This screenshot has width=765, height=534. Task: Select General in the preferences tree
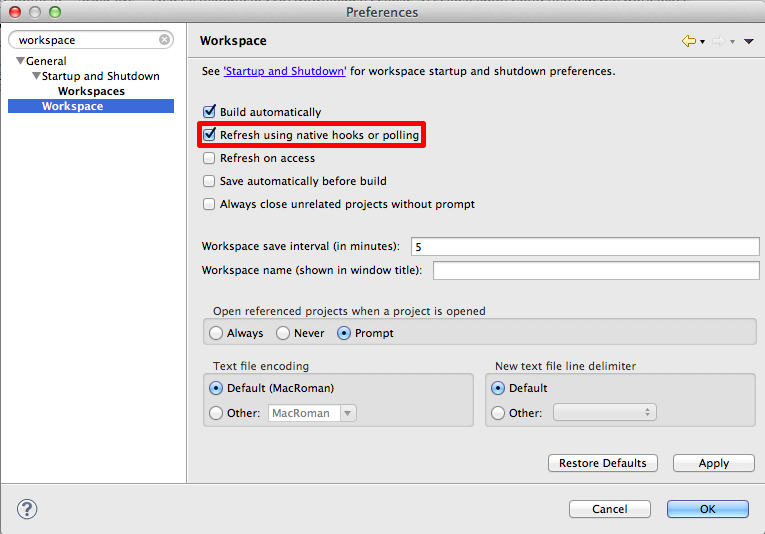pos(46,61)
